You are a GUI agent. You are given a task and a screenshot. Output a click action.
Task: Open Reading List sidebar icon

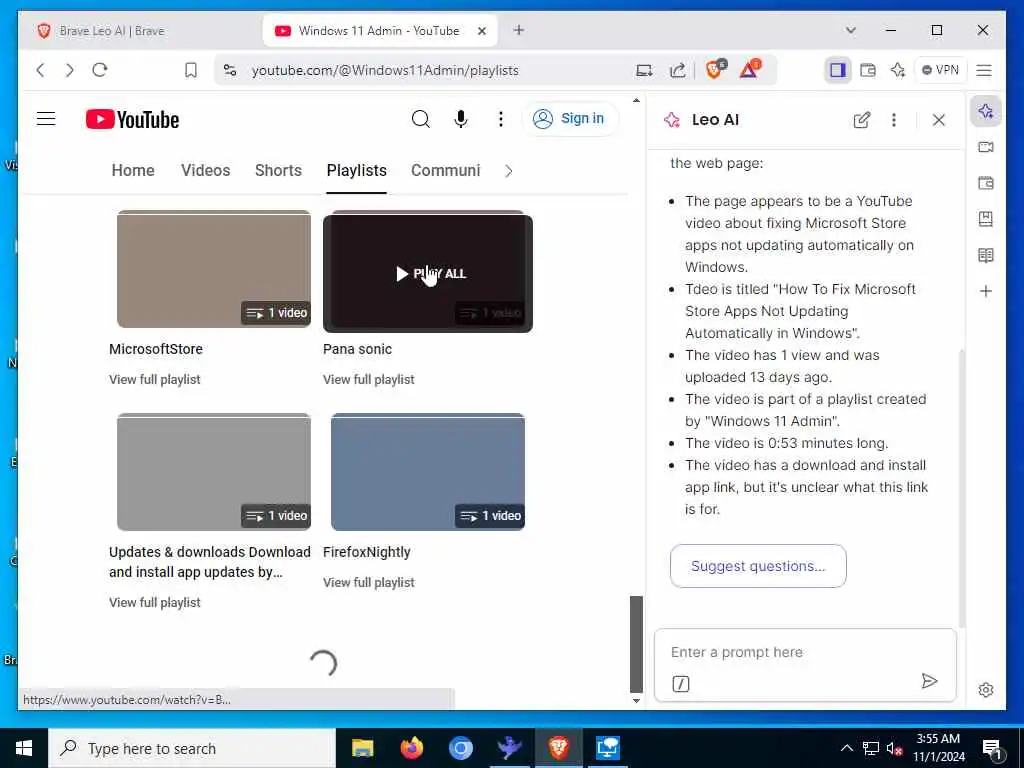tap(986, 255)
